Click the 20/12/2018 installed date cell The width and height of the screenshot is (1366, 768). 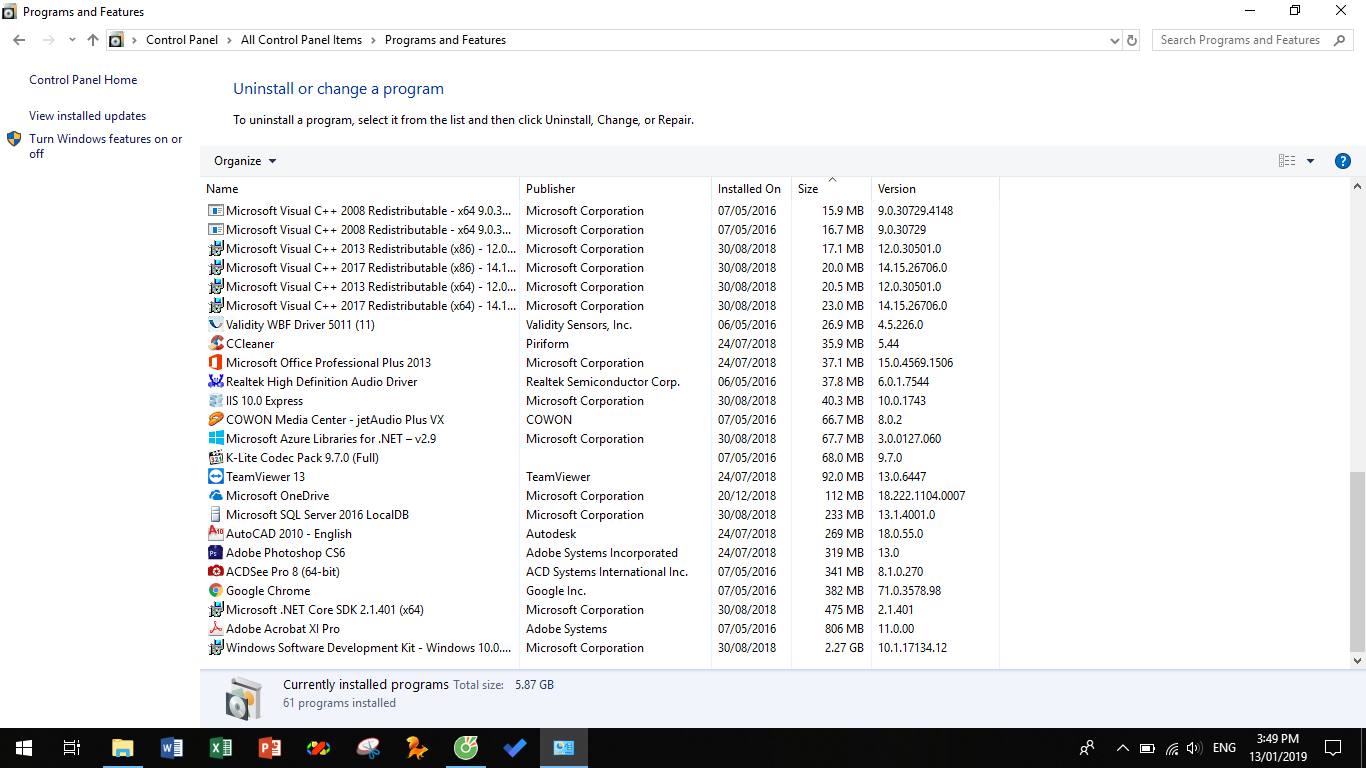747,496
